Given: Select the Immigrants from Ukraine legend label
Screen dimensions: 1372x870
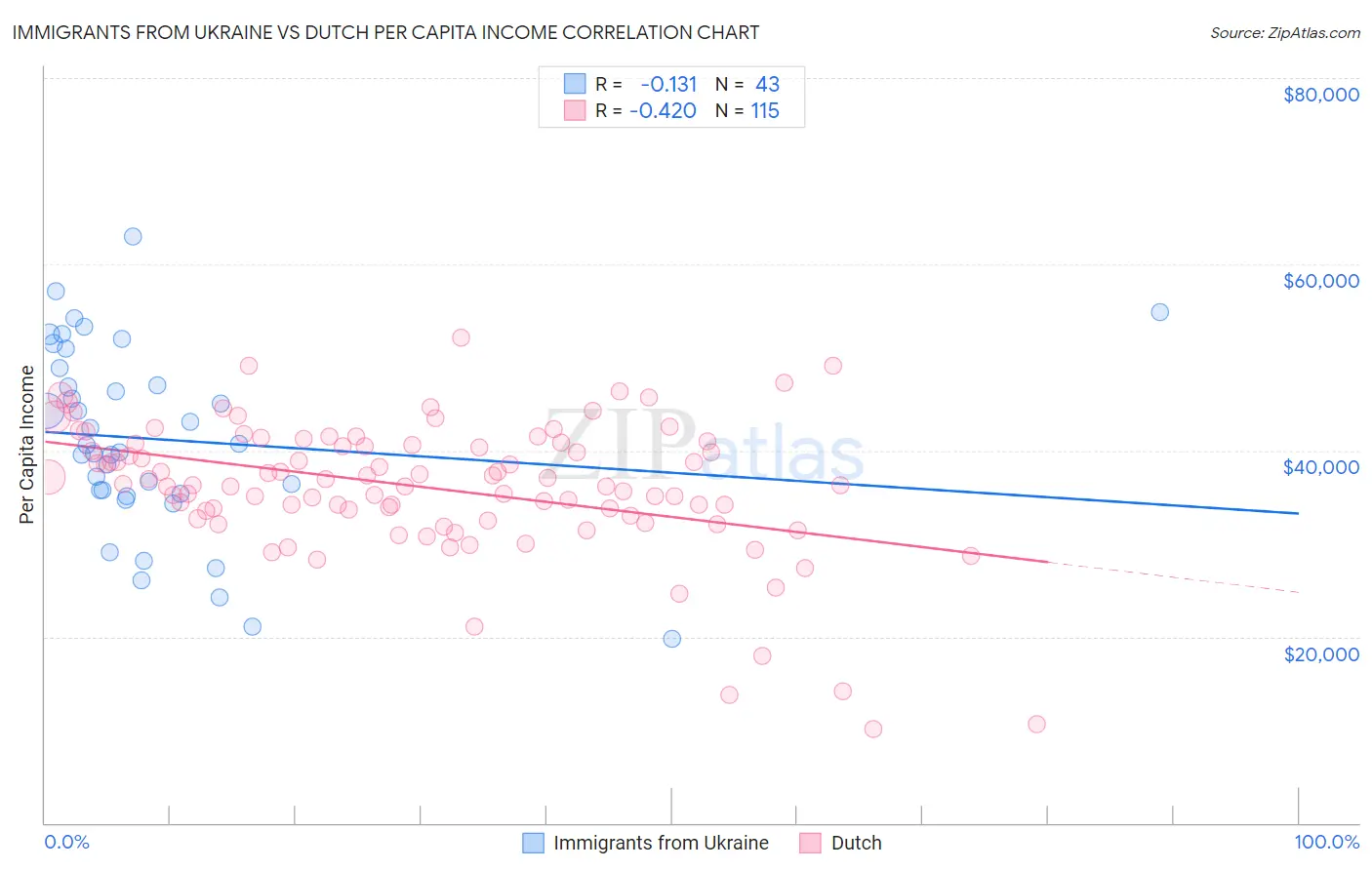Looking at the screenshot, I should [x=661, y=843].
